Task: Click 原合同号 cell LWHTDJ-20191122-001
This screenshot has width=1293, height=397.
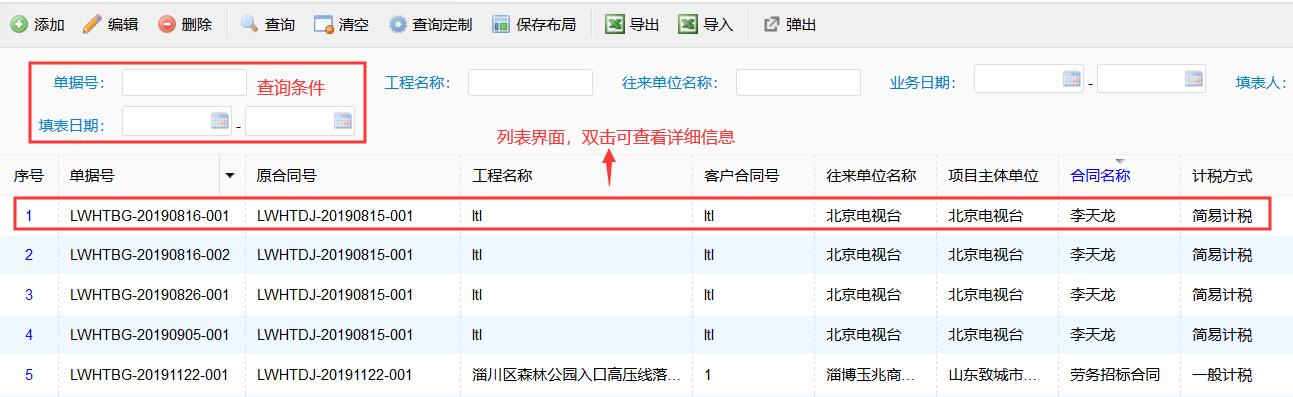Action: (x=335, y=375)
